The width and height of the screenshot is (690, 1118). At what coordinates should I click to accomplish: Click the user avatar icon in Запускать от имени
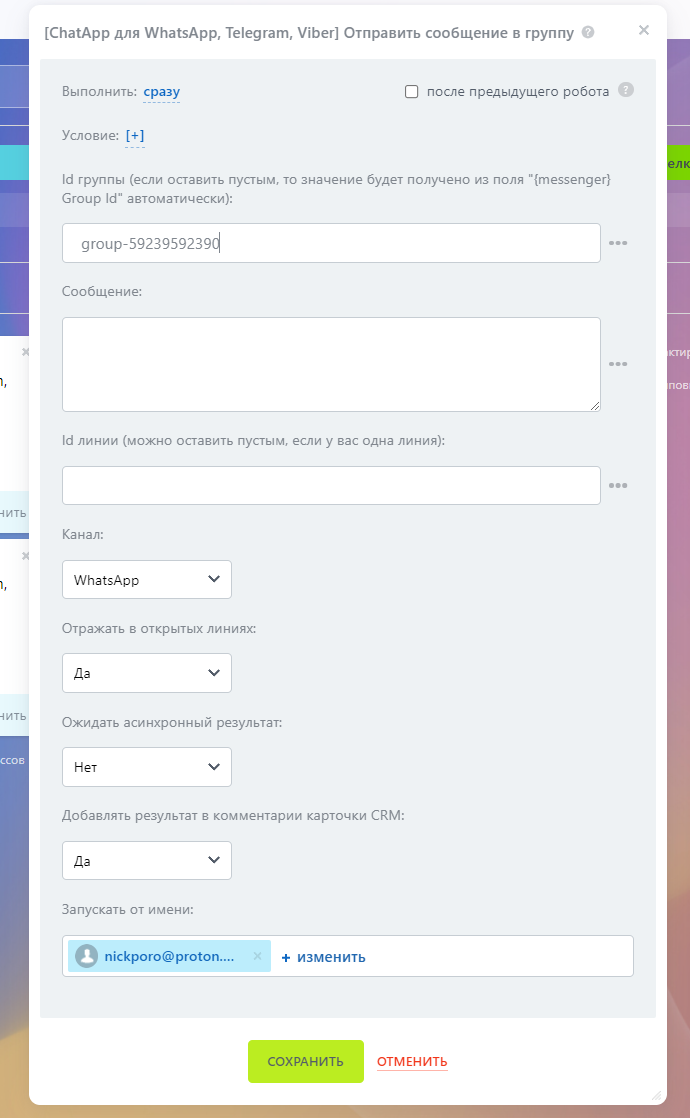pyautogui.click(x=87, y=957)
